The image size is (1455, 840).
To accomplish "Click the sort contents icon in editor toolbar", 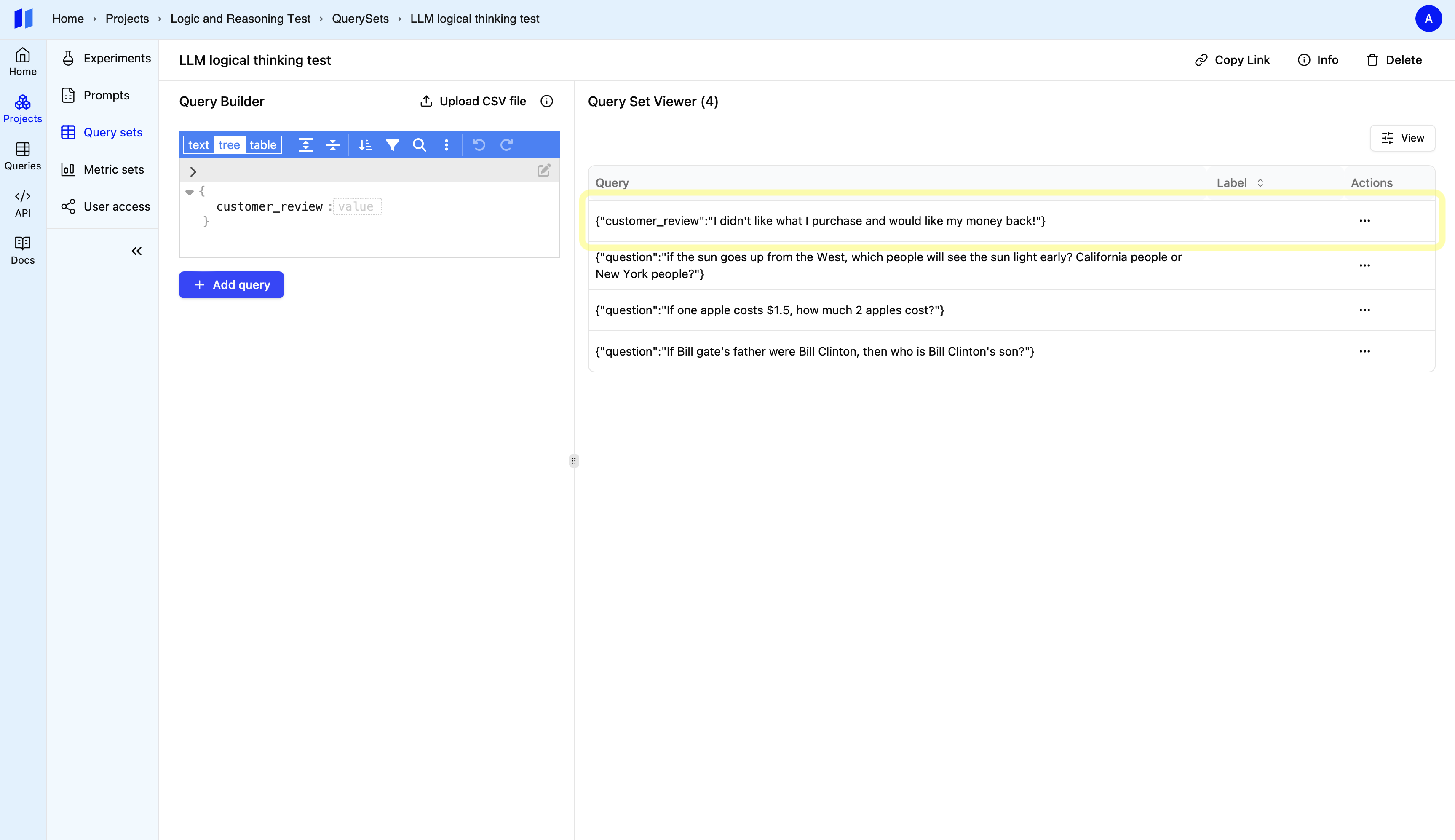I will (x=365, y=145).
